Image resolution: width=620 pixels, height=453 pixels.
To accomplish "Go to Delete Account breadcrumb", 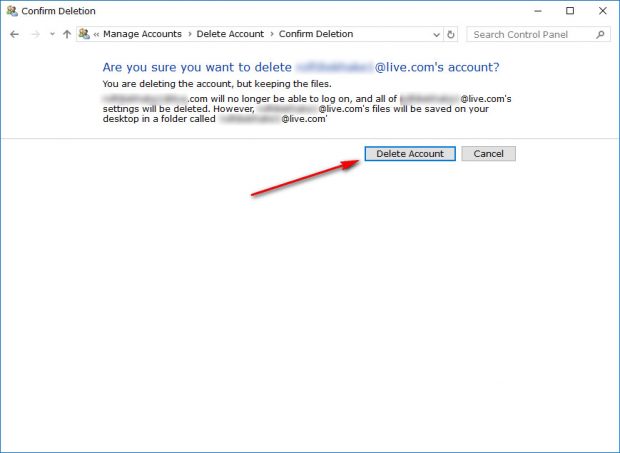I will click(230, 34).
